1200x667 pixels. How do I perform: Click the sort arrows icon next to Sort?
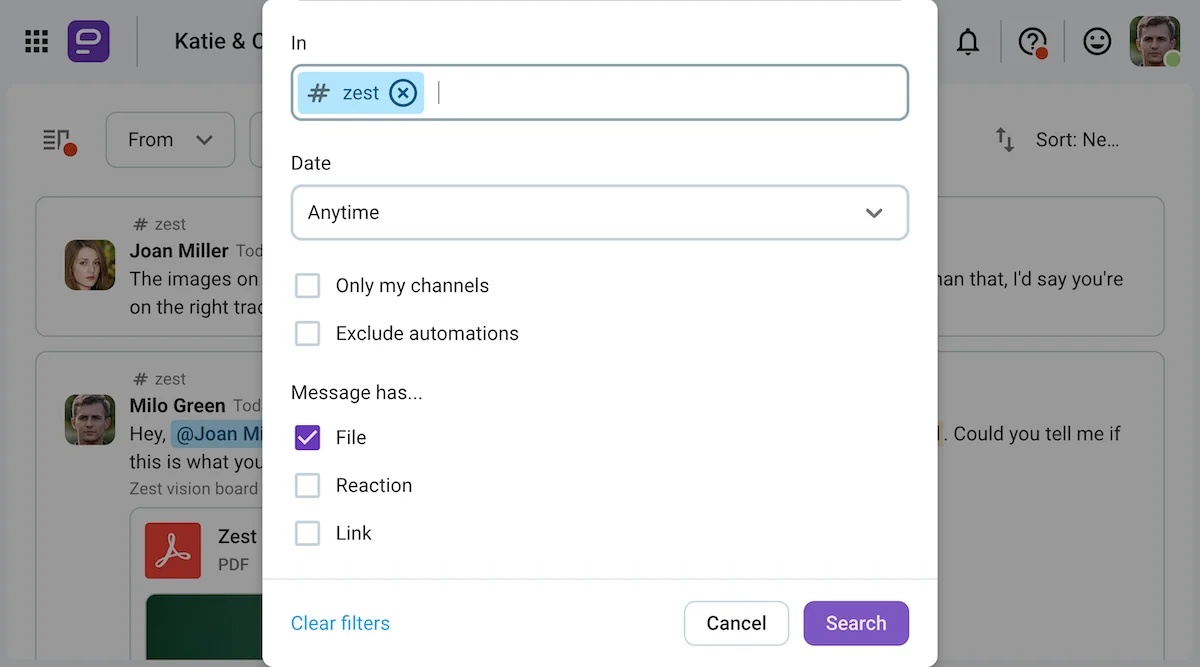[x=1005, y=140]
